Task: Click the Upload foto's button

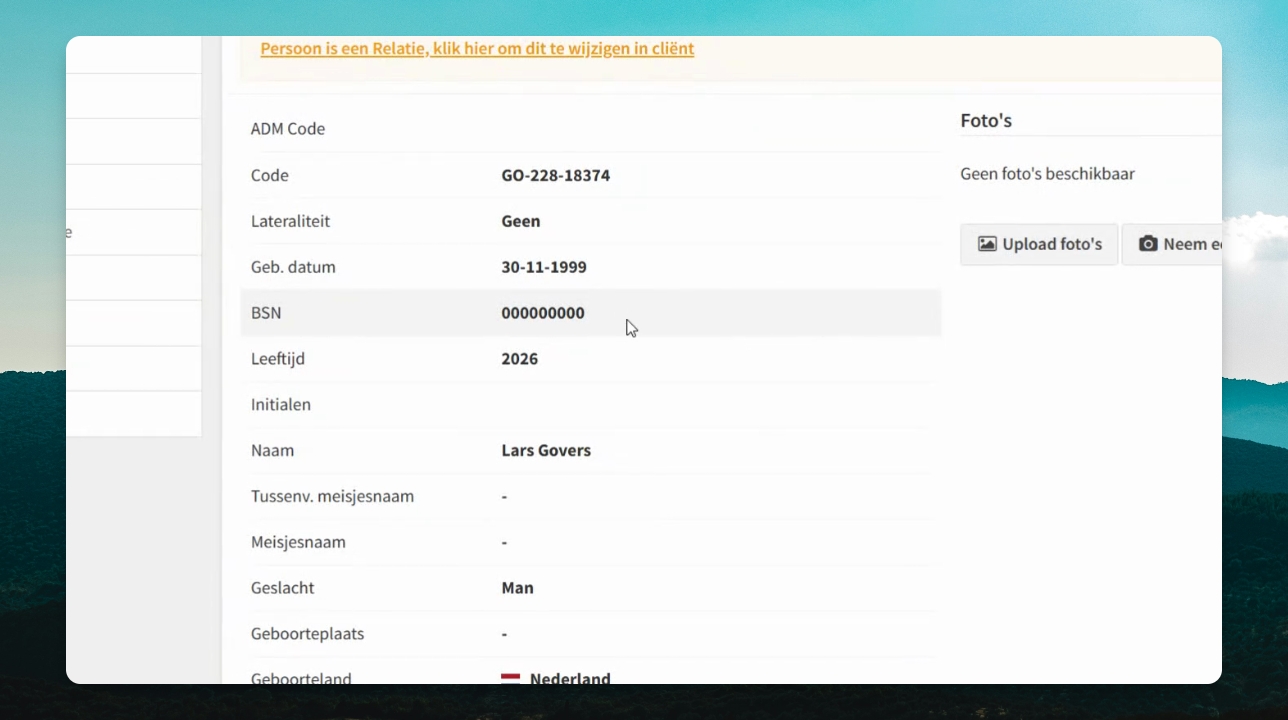Action: (1039, 244)
